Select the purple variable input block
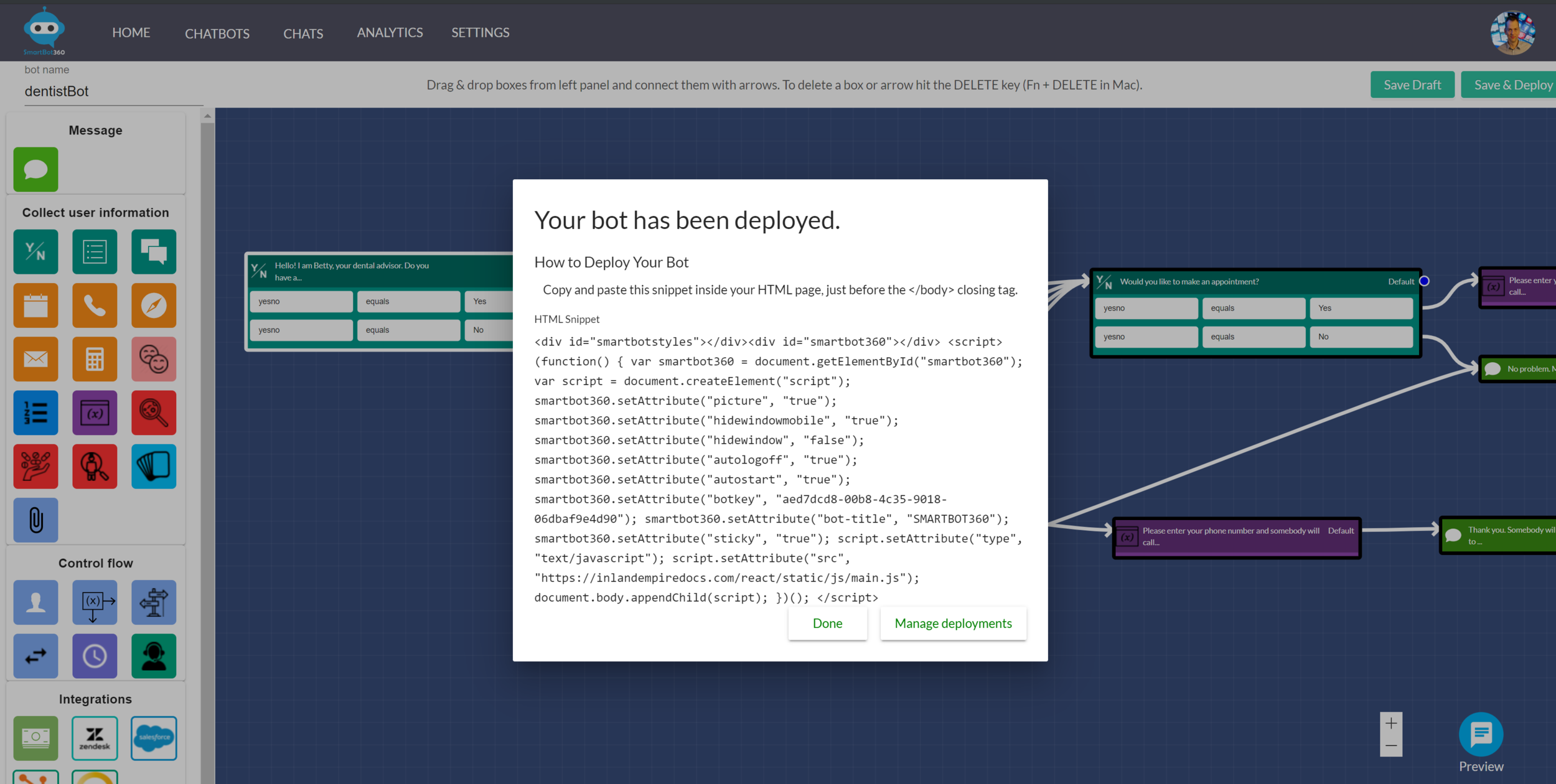 tap(95, 413)
